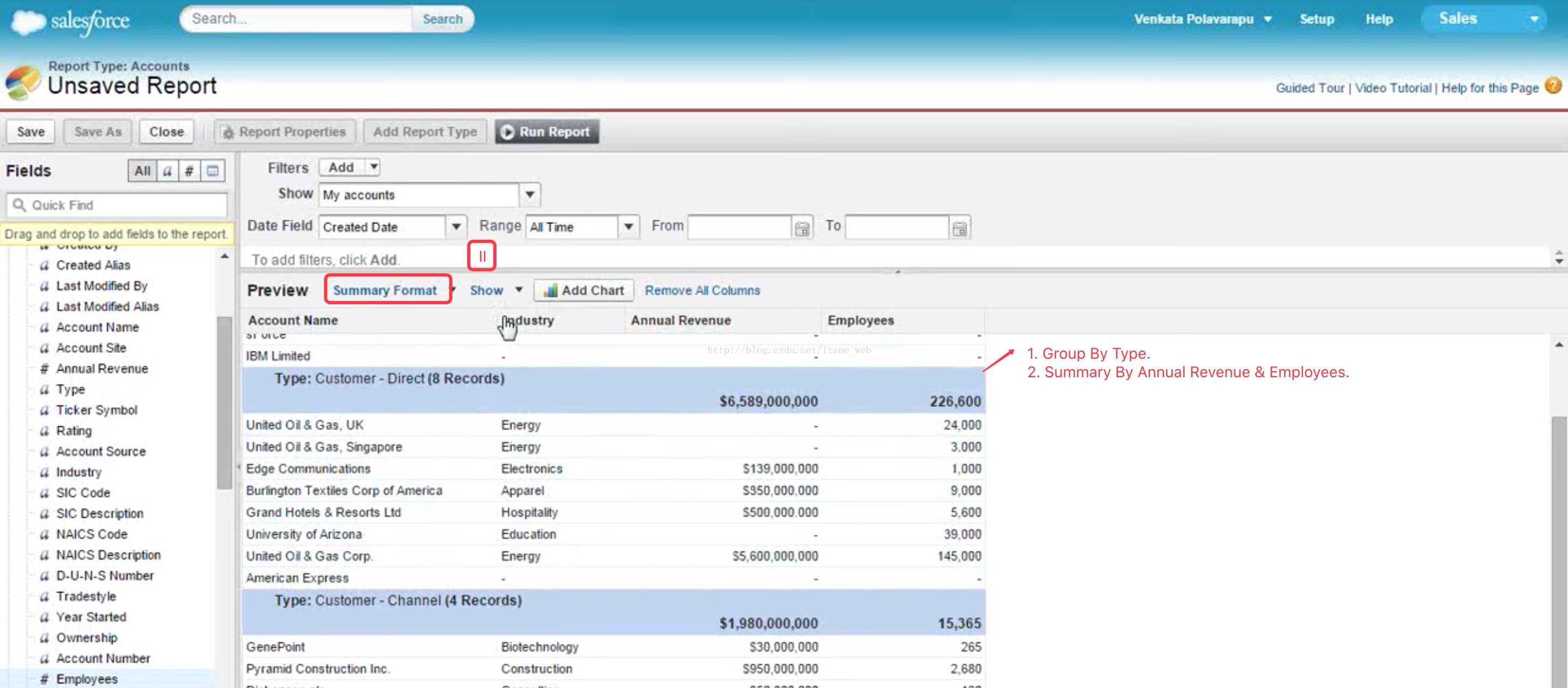Open Setup from the header

click(x=1317, y=19)
